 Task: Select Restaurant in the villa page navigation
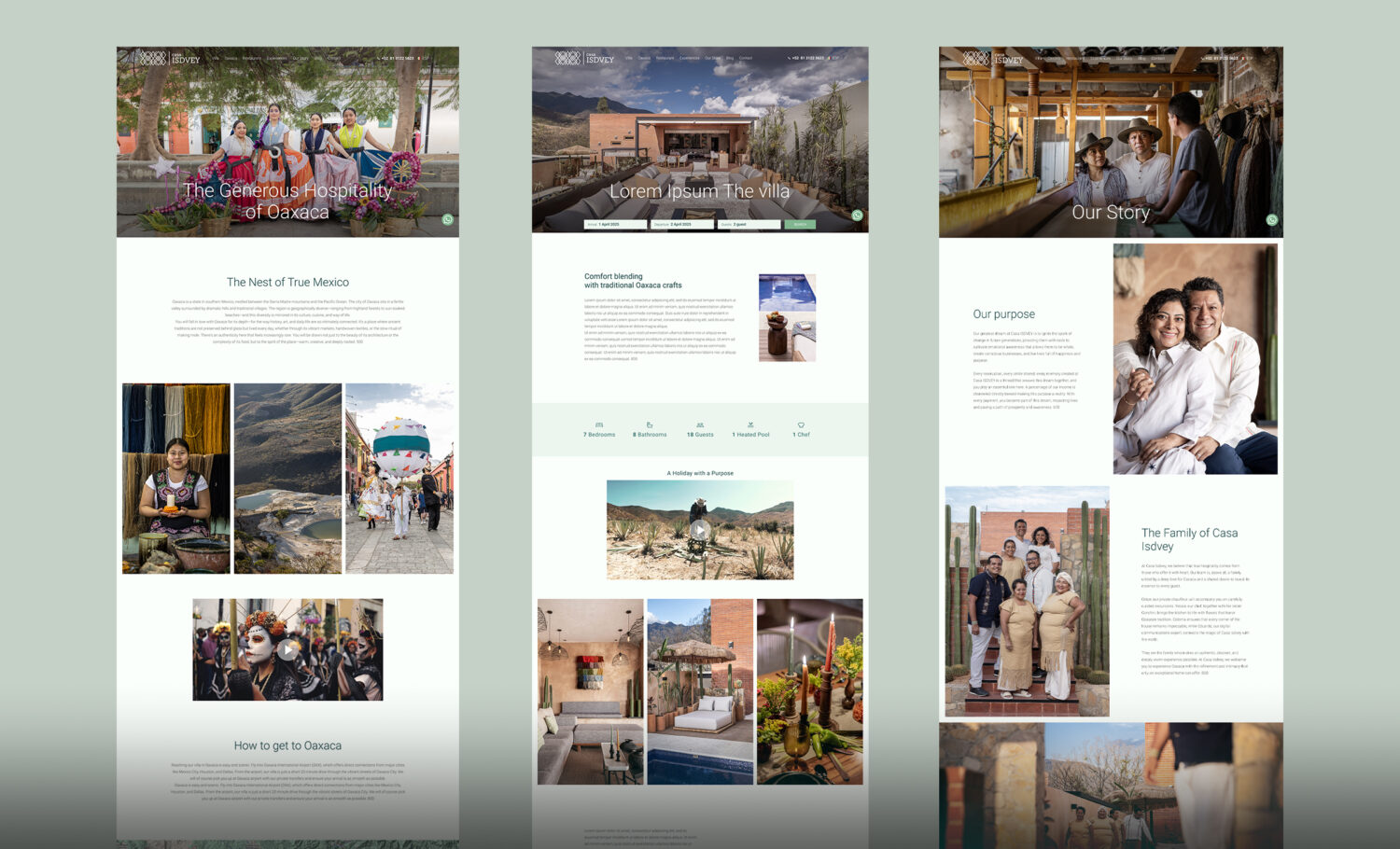[665, 58]
